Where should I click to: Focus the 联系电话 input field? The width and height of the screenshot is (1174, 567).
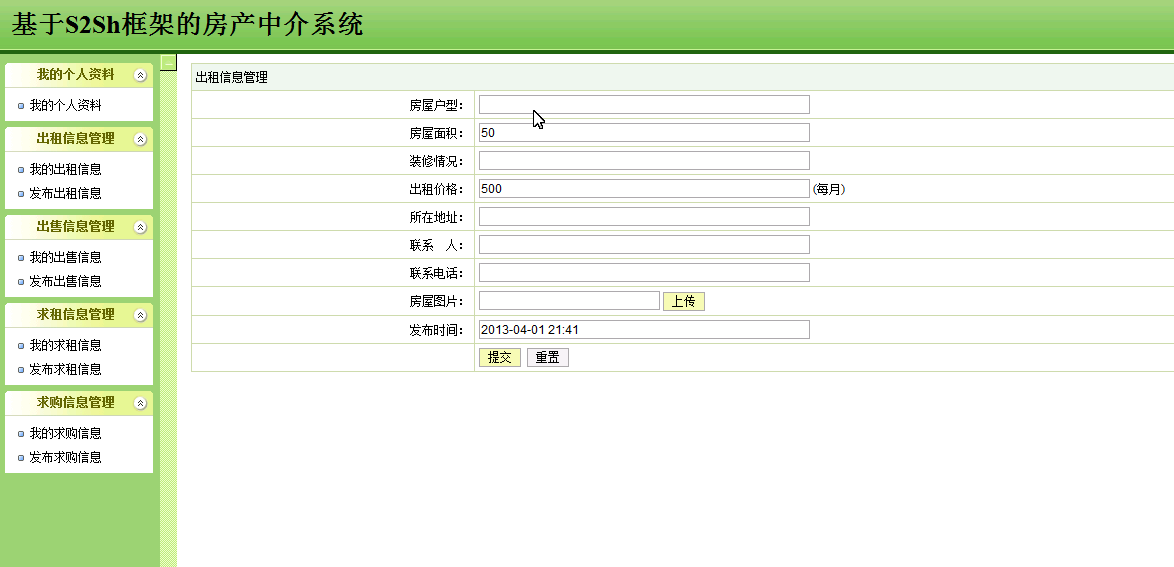click(644, 273)
